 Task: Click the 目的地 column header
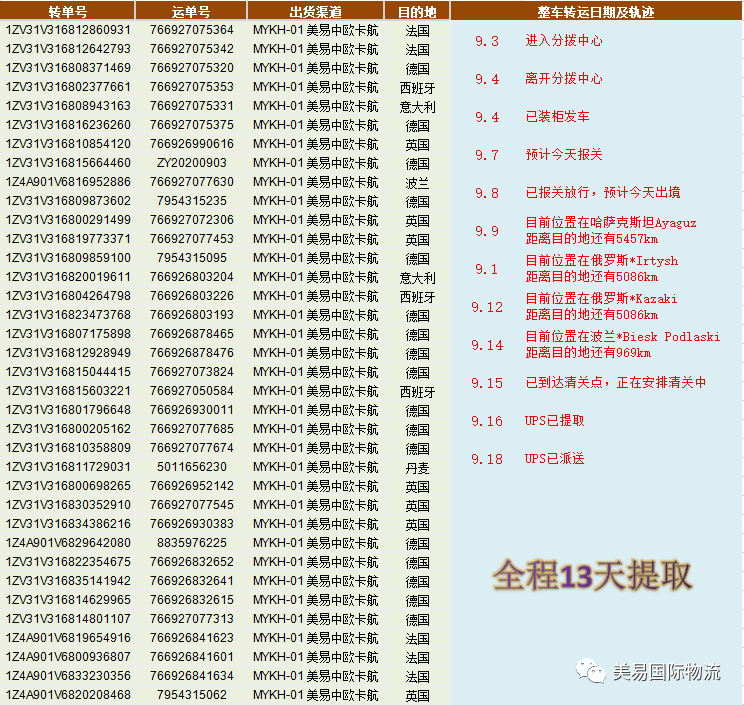(x=417, y=11)
